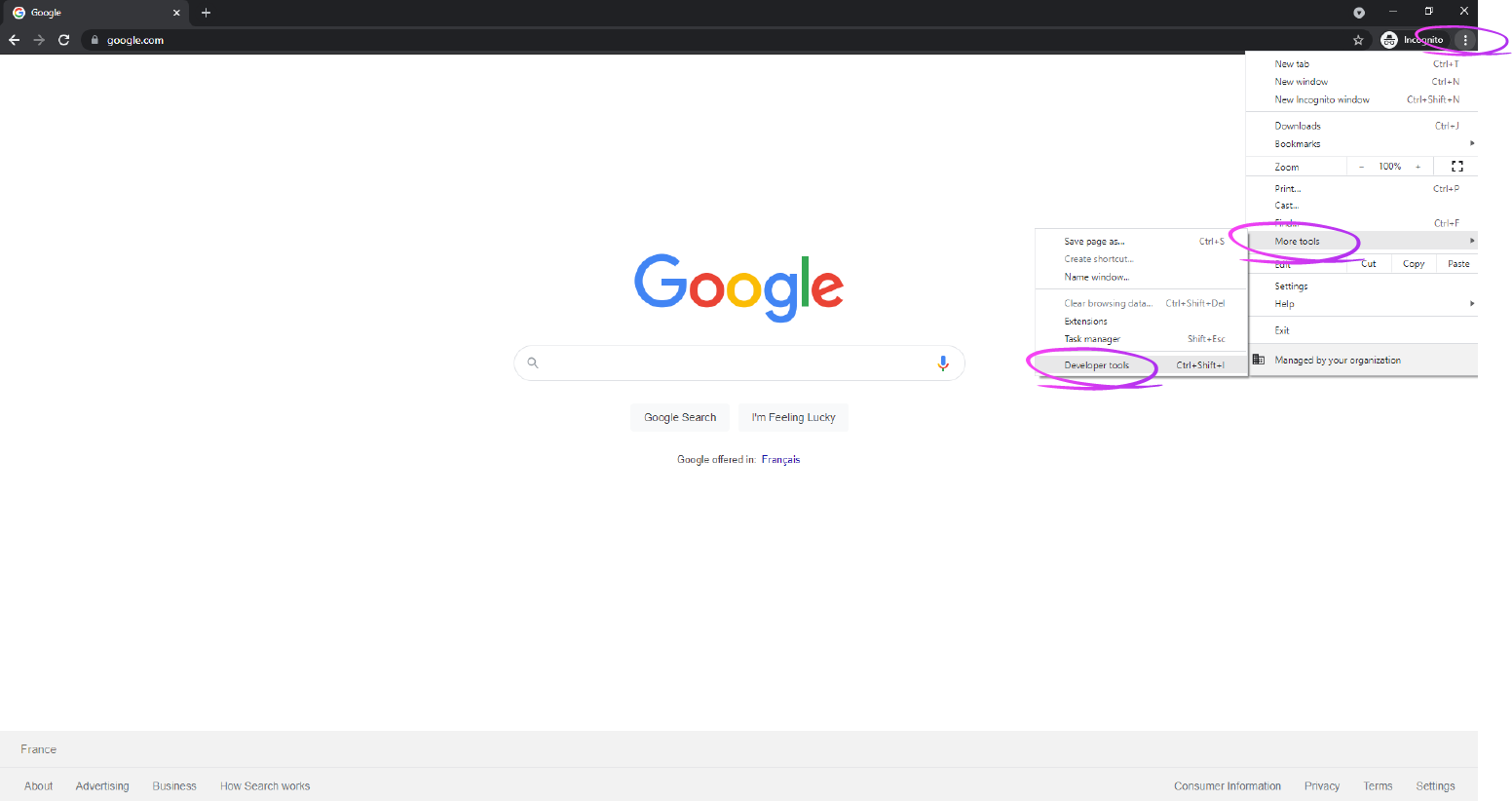
Task: Decrease zoom with minus button
Action: click(x=1362, y=167)
